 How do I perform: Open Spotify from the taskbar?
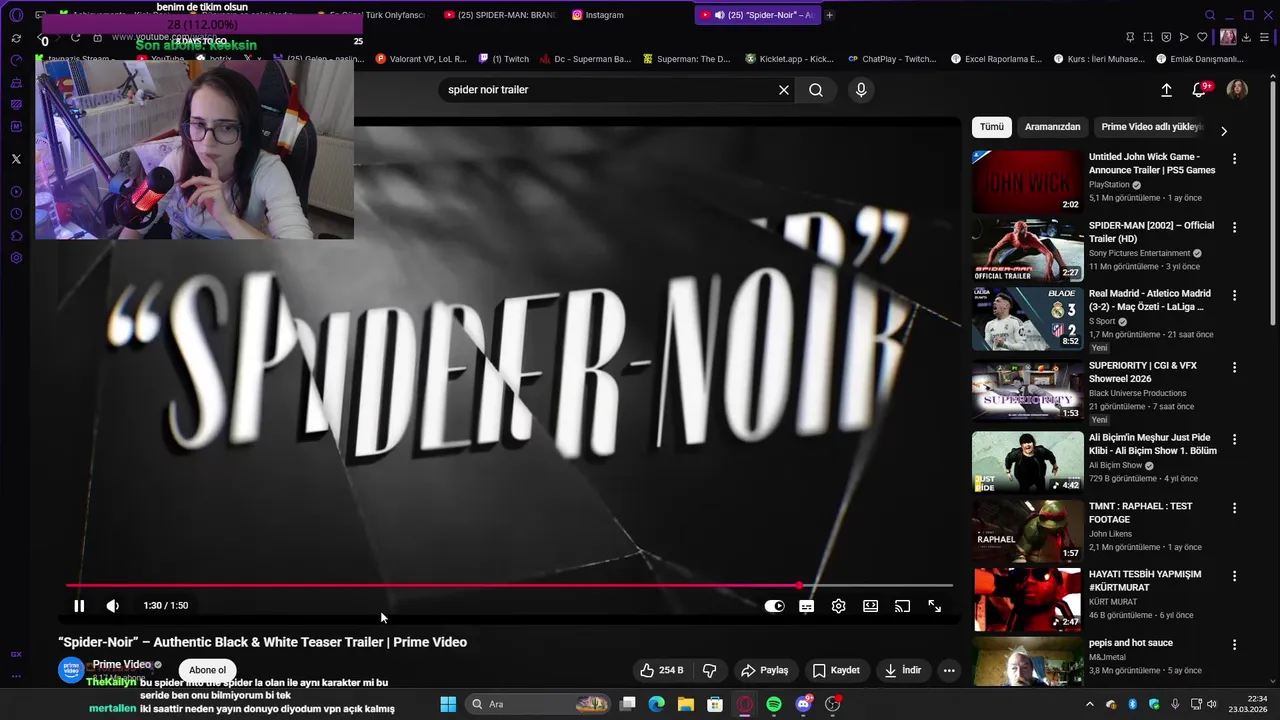point(774,704)
